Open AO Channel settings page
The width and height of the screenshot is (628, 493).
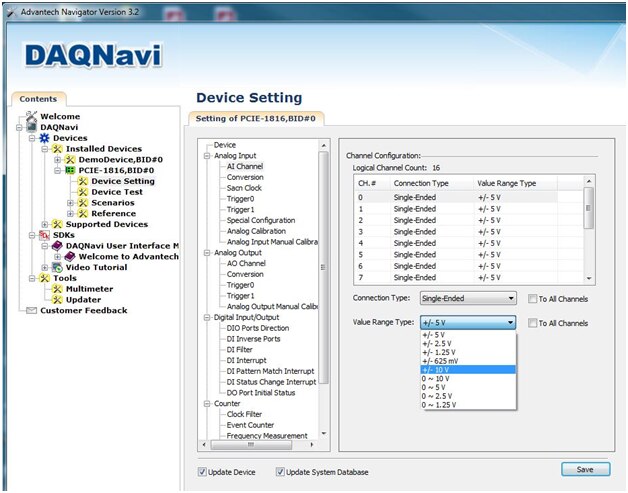click(246, 264)
